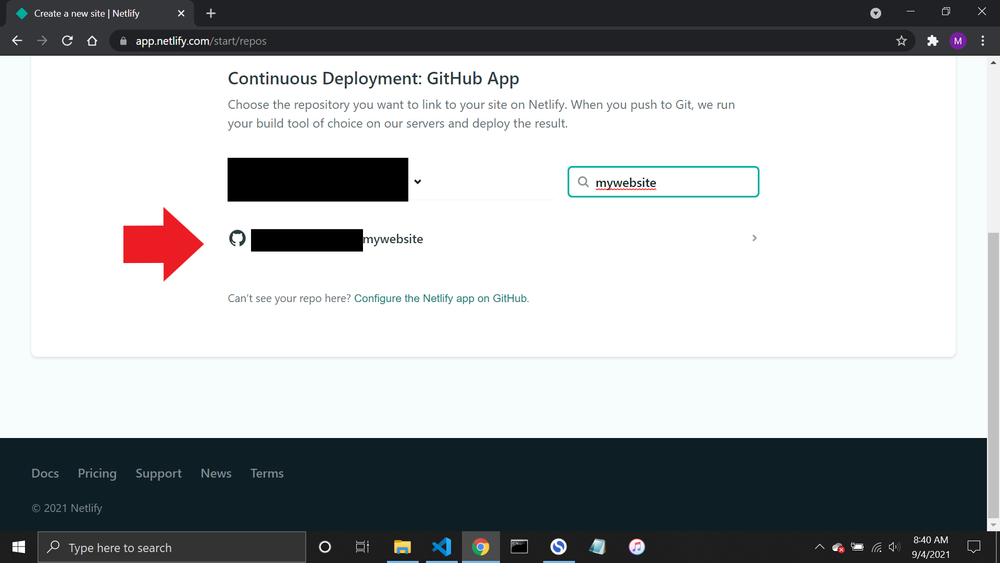This screenshot has width=1000, height=563.
Task: Open the Pricing footer link
Action: [x=97, y=473]
